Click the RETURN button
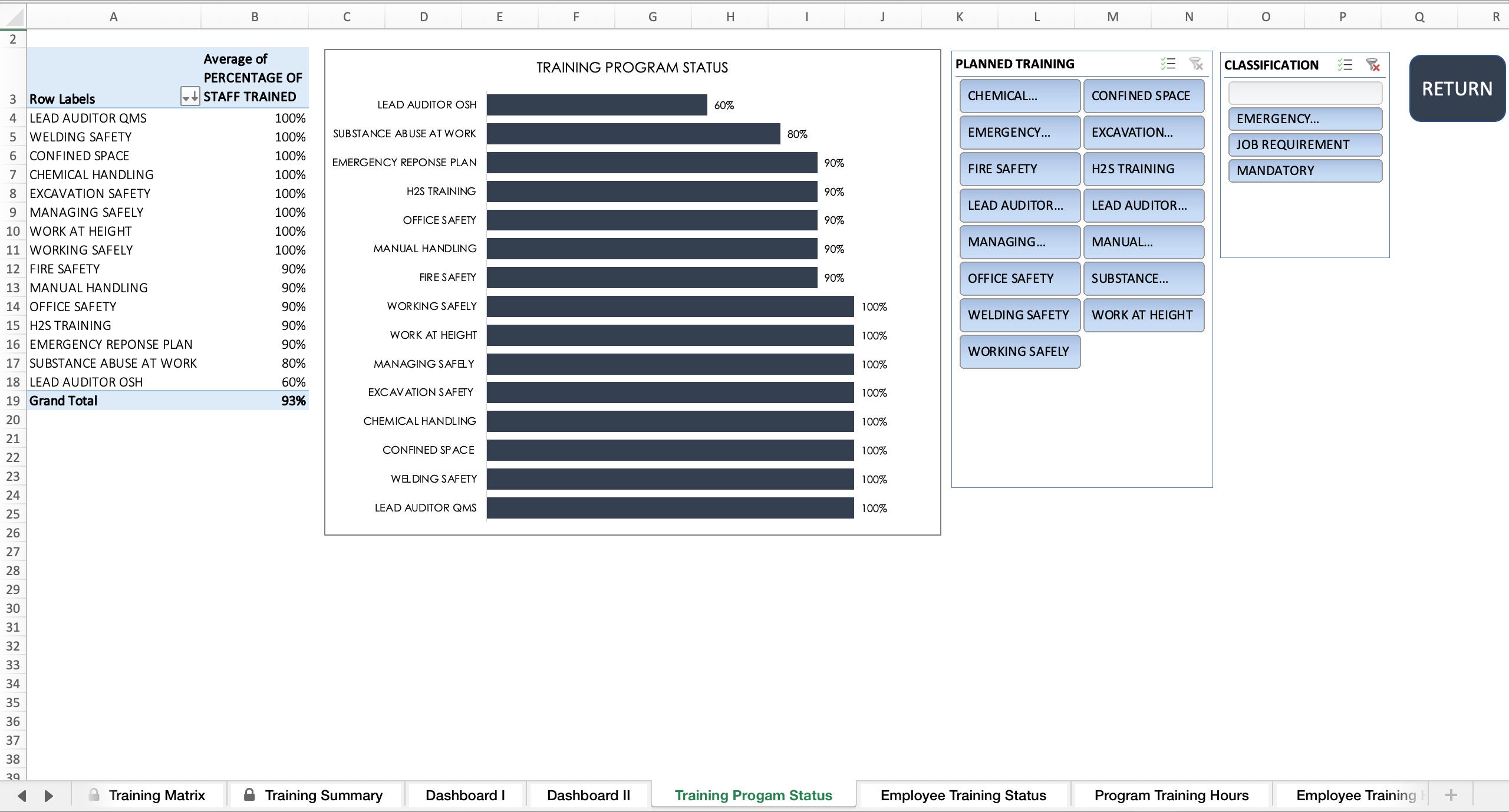This screenshot has height=812, width=1509. click(x=1457, y=88)
